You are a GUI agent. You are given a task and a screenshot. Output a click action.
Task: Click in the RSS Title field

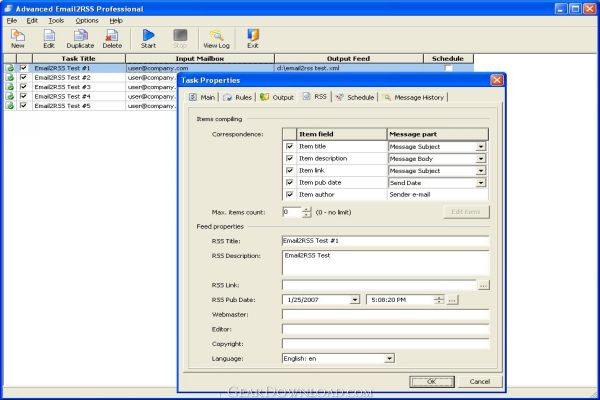[x=386, y=241]
